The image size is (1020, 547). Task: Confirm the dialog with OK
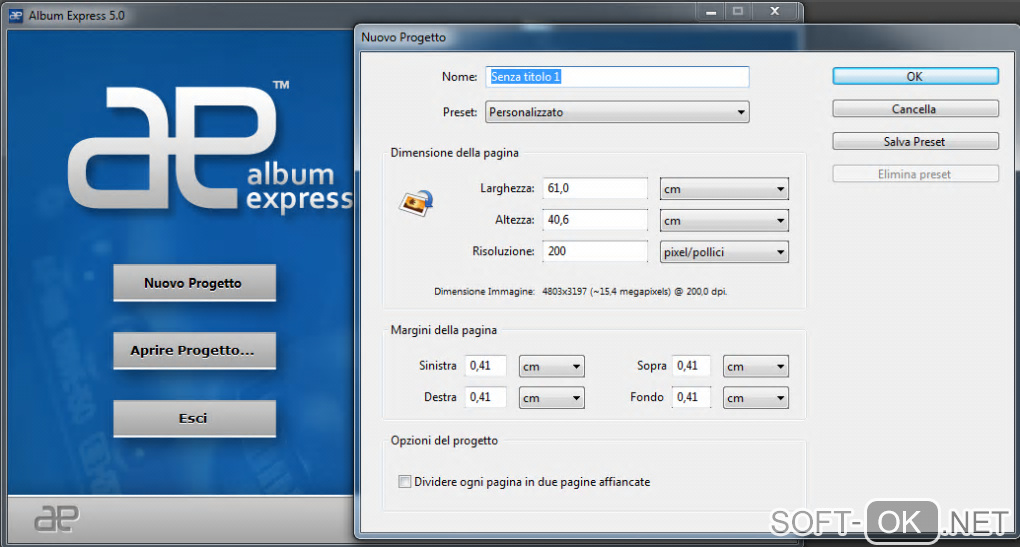coord(915,76)
